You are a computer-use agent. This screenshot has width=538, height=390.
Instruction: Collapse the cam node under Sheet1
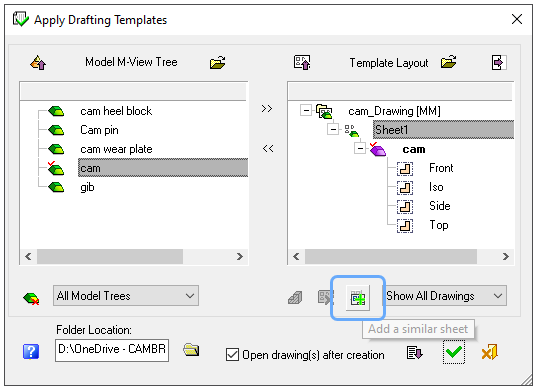tap(360, 149)
